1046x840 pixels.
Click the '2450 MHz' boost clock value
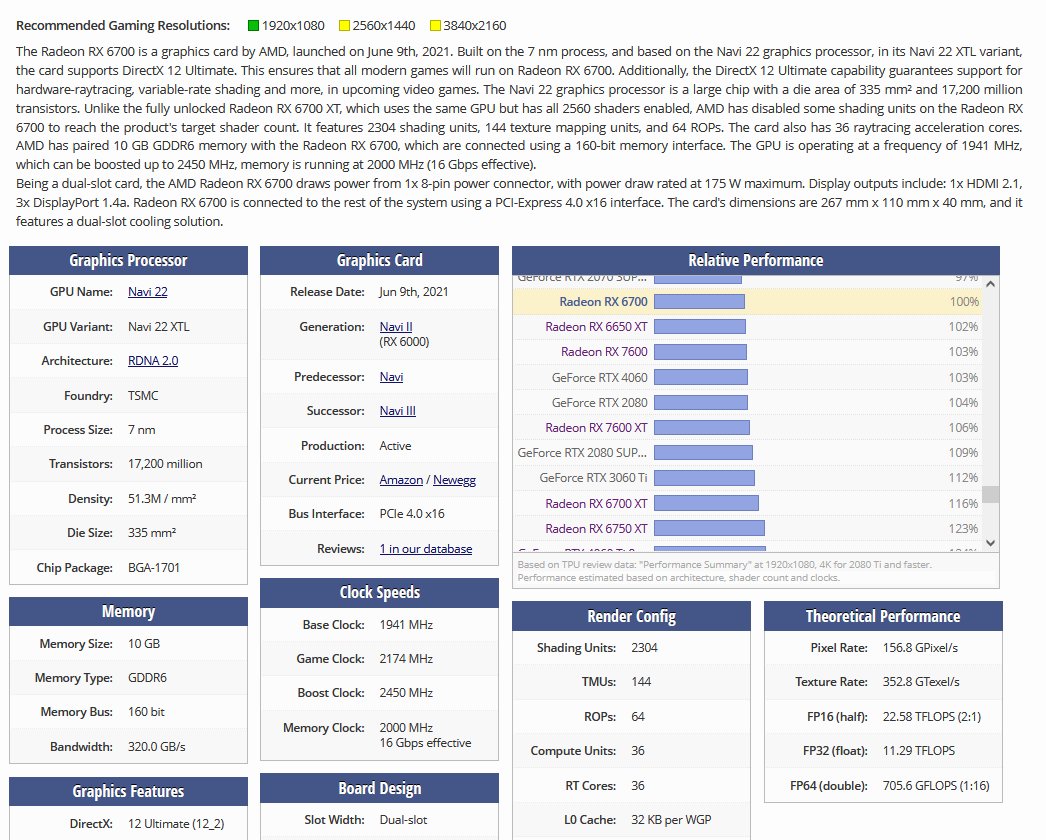[x=406, y=693]
